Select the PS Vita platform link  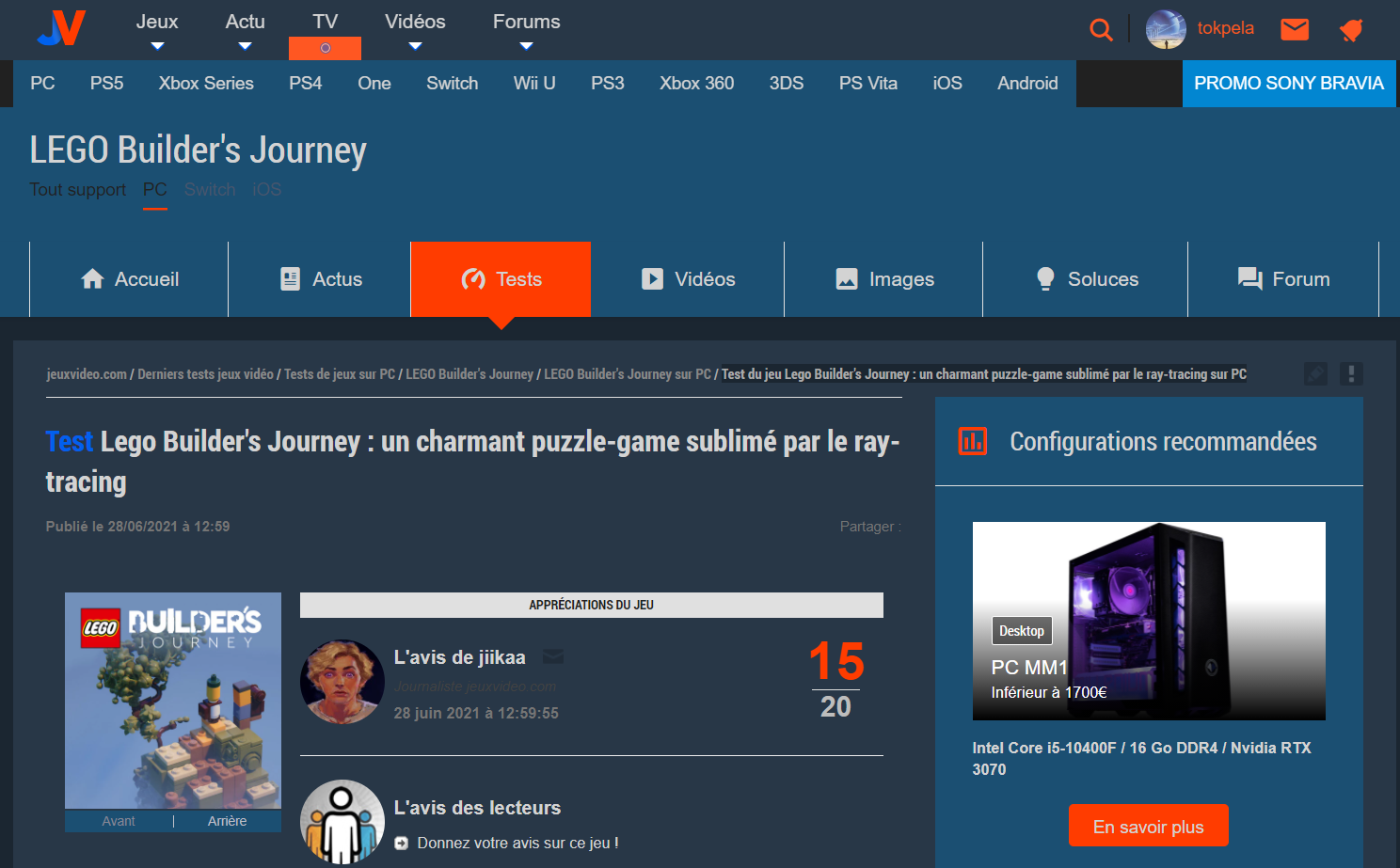868,84
